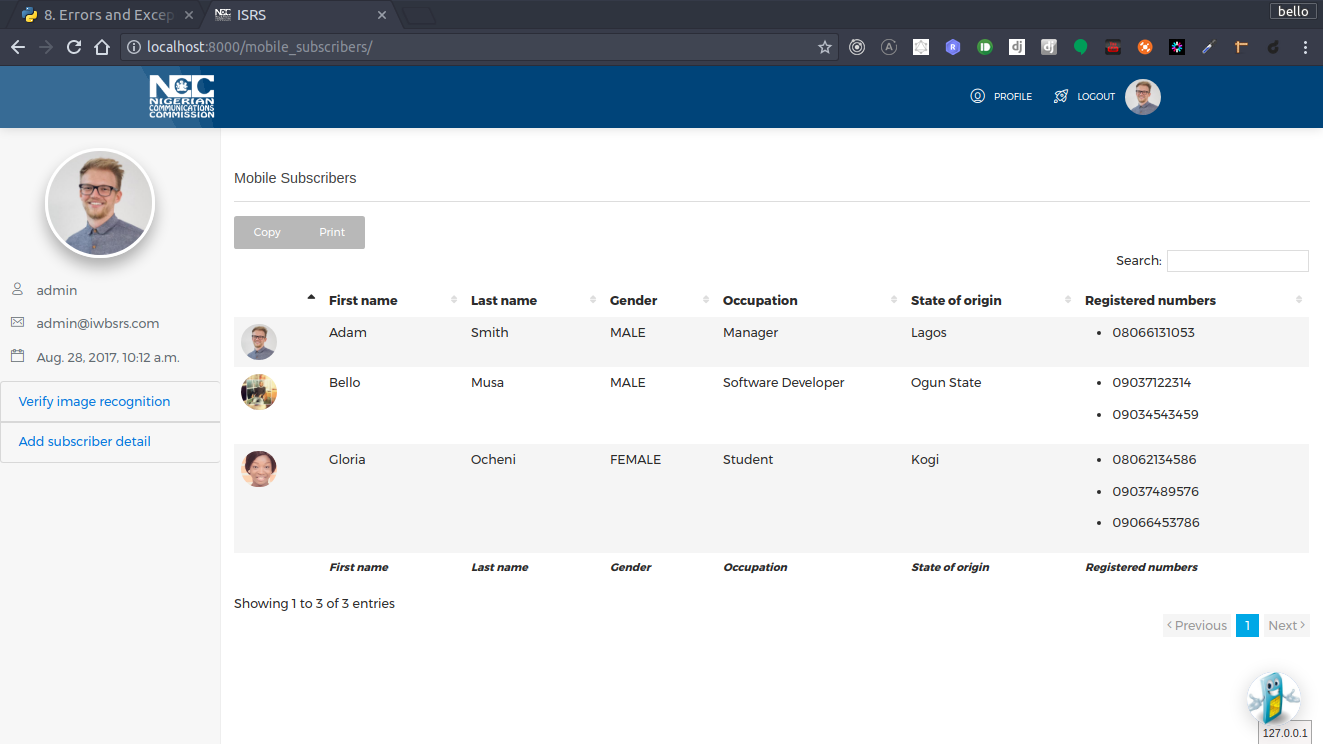Click the orange lifebuoy extension icon
This screenshot has width=1323, height=744.
pyautogui.click(x=1145, y=47)
